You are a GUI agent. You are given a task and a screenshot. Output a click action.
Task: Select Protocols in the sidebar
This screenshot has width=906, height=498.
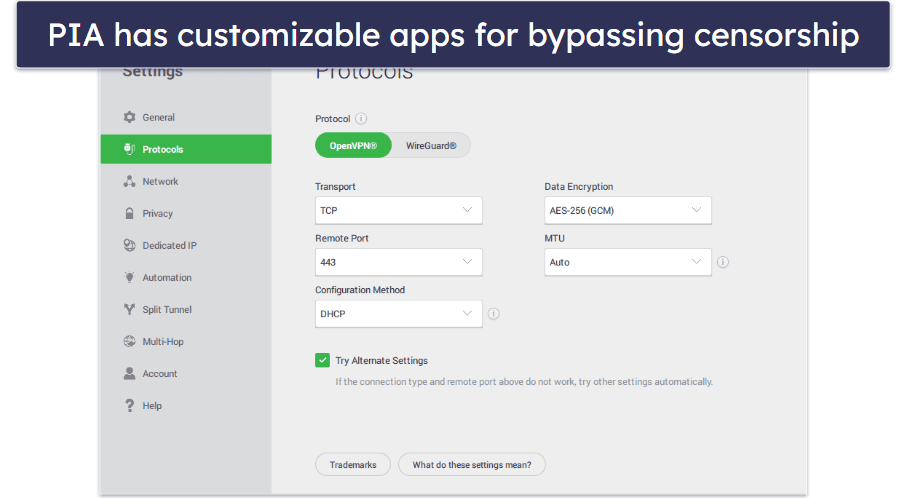186,149
